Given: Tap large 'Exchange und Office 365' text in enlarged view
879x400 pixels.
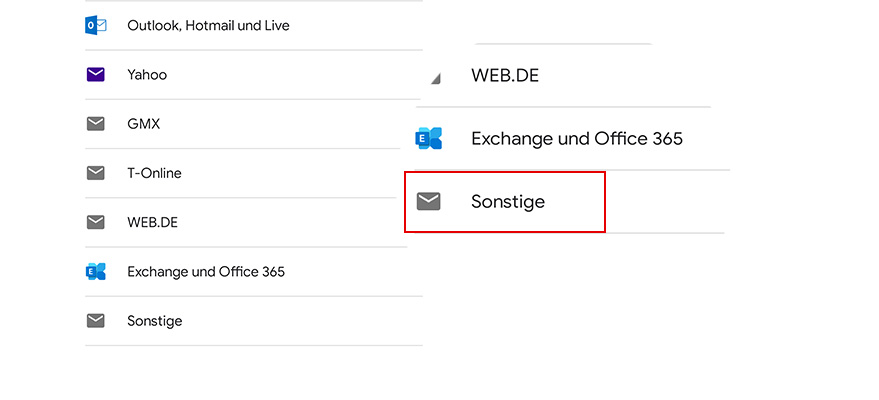Looking at the screenshot, I should coord(577,138).
